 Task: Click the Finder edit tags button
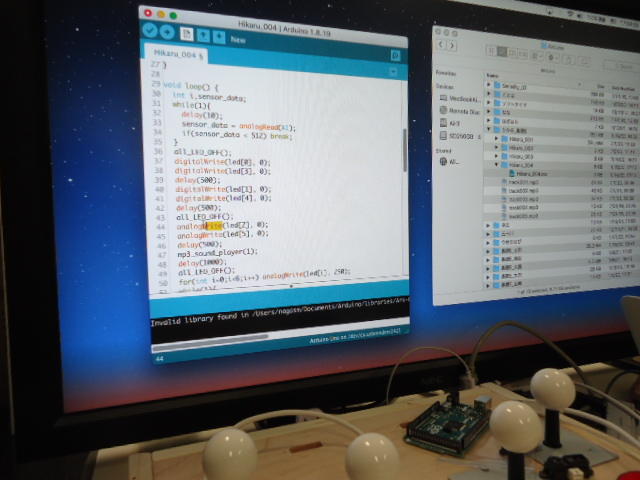(x=584, y=61)
